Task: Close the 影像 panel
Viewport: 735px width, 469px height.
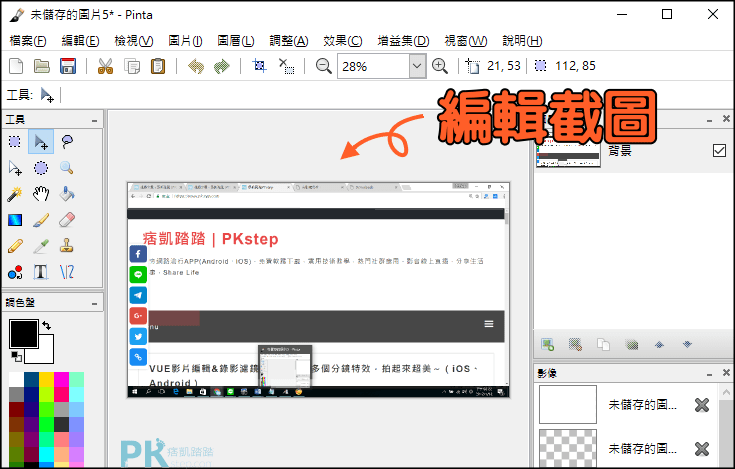Action: point(726,372)
